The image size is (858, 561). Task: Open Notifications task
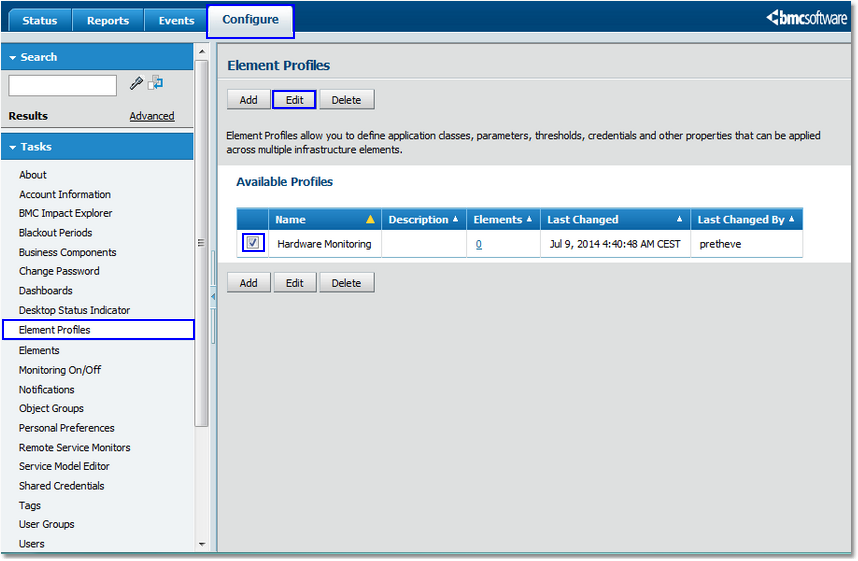[x=47, y=390]
